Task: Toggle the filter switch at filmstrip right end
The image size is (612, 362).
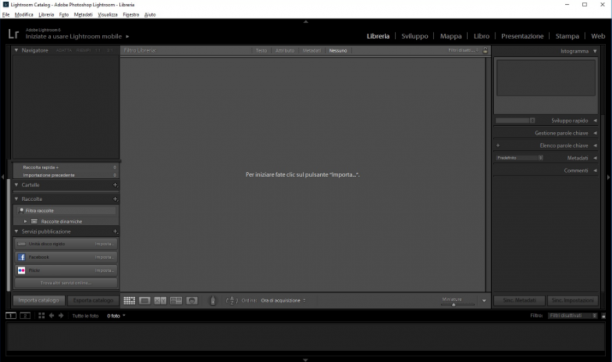Action: tap(603, 316)
